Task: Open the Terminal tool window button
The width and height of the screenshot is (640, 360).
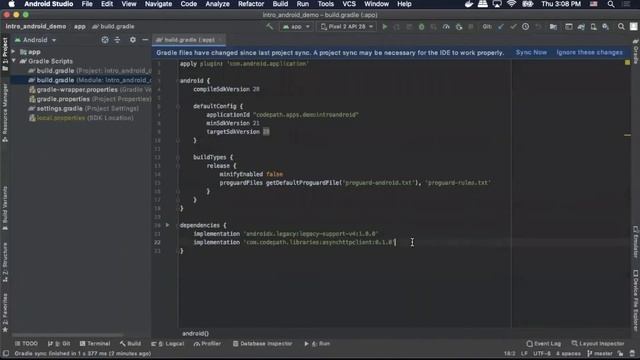Action: pyautogui.click(x=95, y=344)
